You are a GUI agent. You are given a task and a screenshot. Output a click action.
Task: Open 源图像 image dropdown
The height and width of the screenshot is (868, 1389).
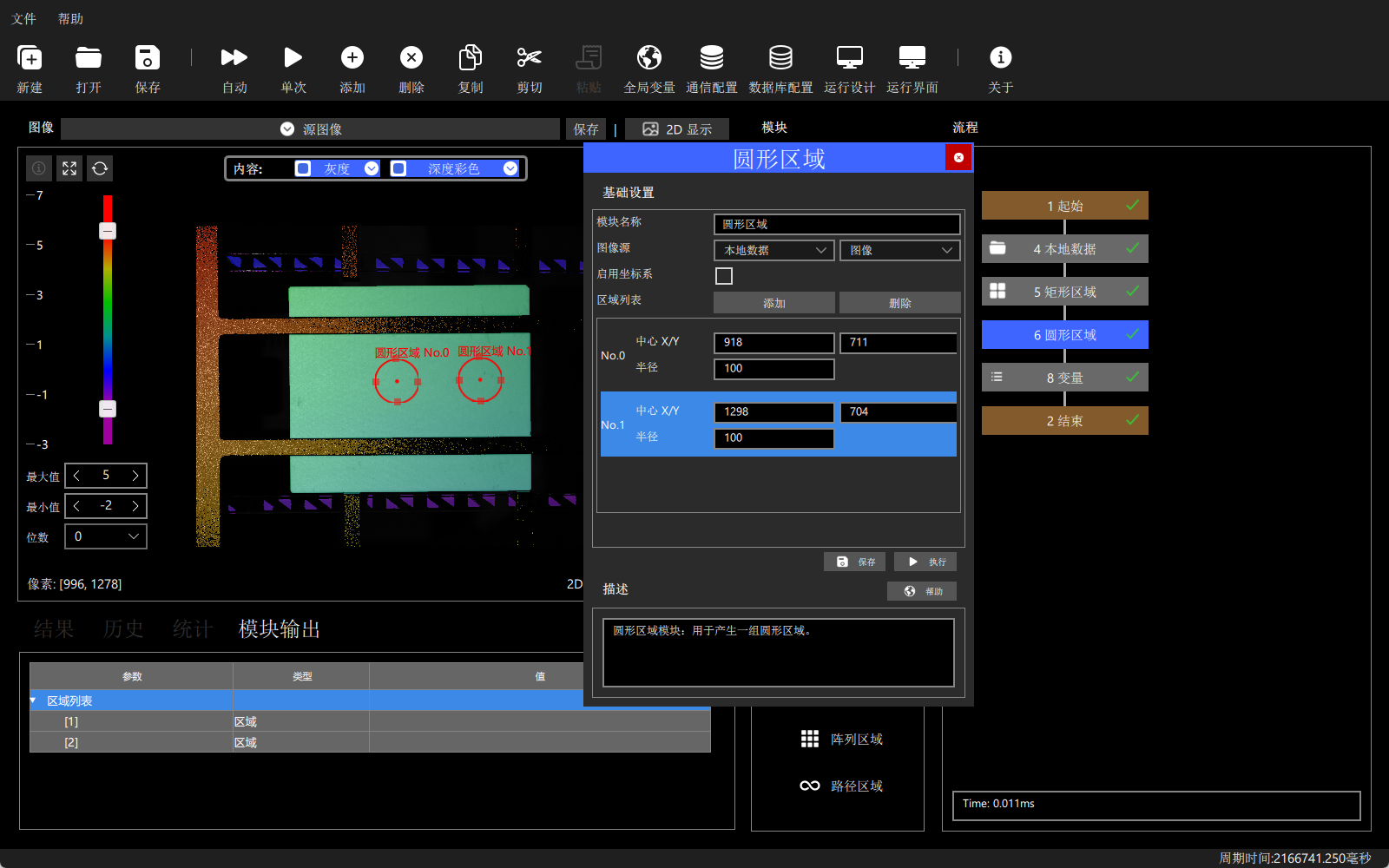coord(311,129)
